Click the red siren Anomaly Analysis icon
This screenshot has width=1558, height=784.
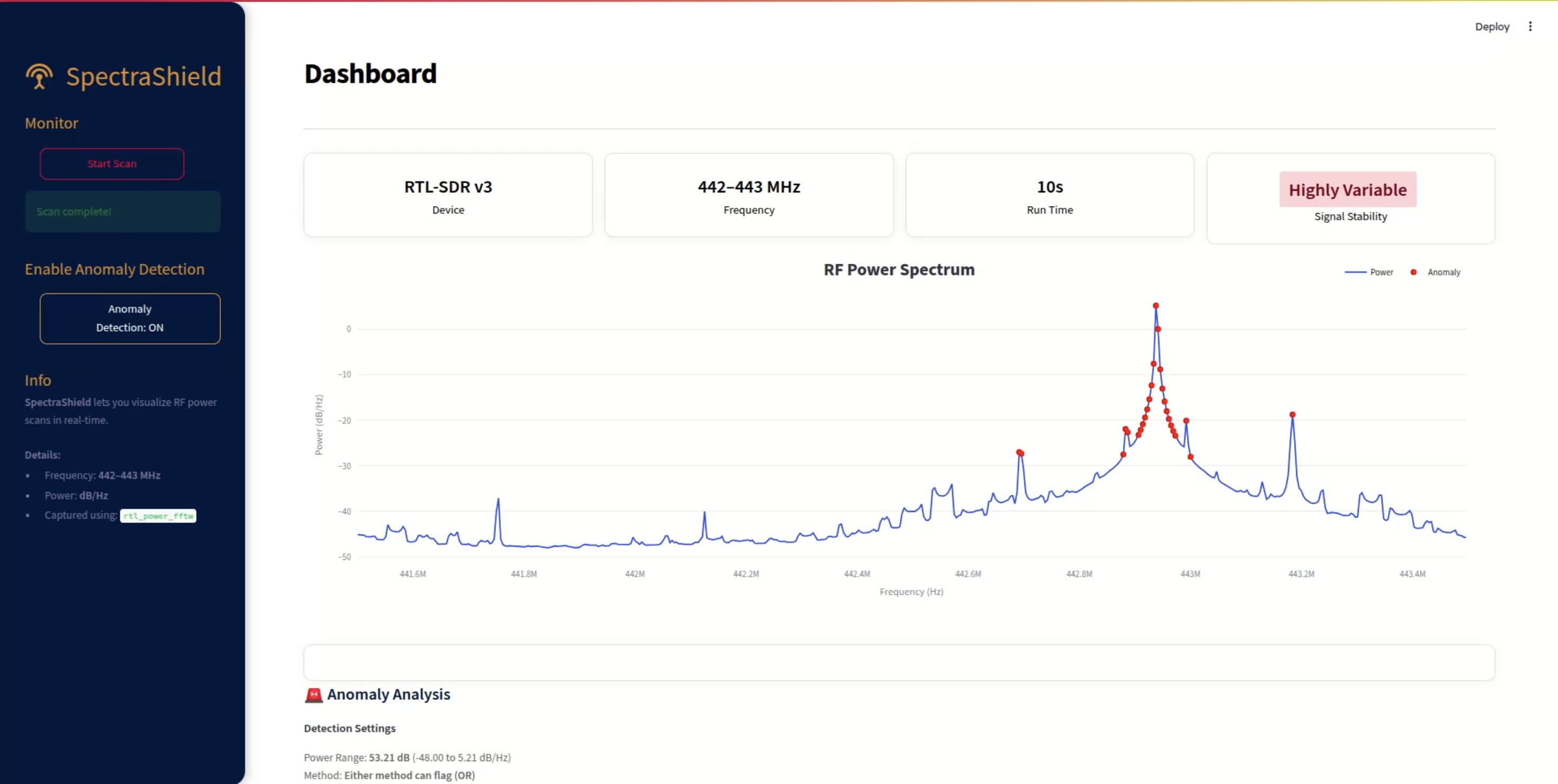click(x=313, y=695)
